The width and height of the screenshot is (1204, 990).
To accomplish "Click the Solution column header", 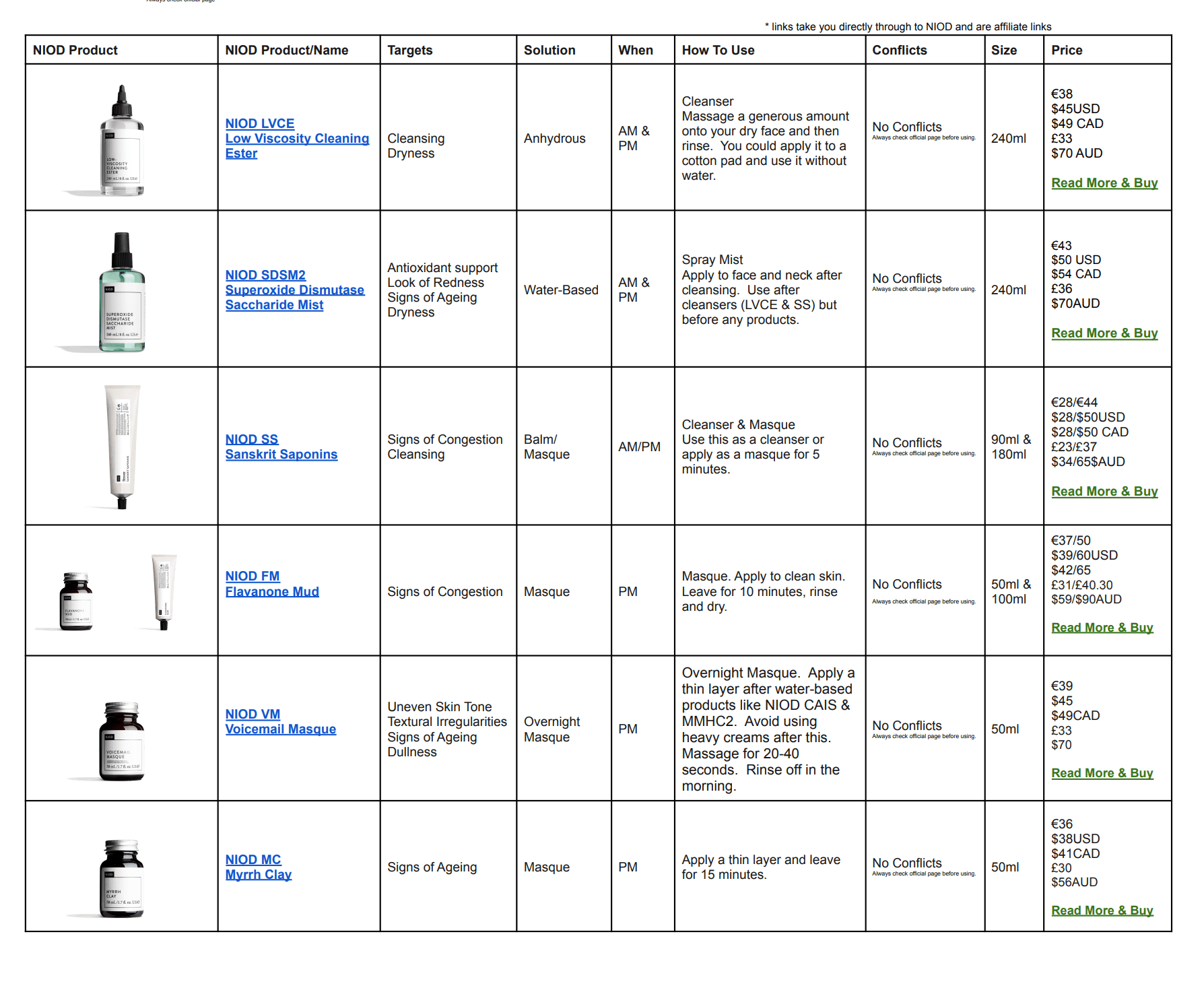I will [x=549, y=51].
